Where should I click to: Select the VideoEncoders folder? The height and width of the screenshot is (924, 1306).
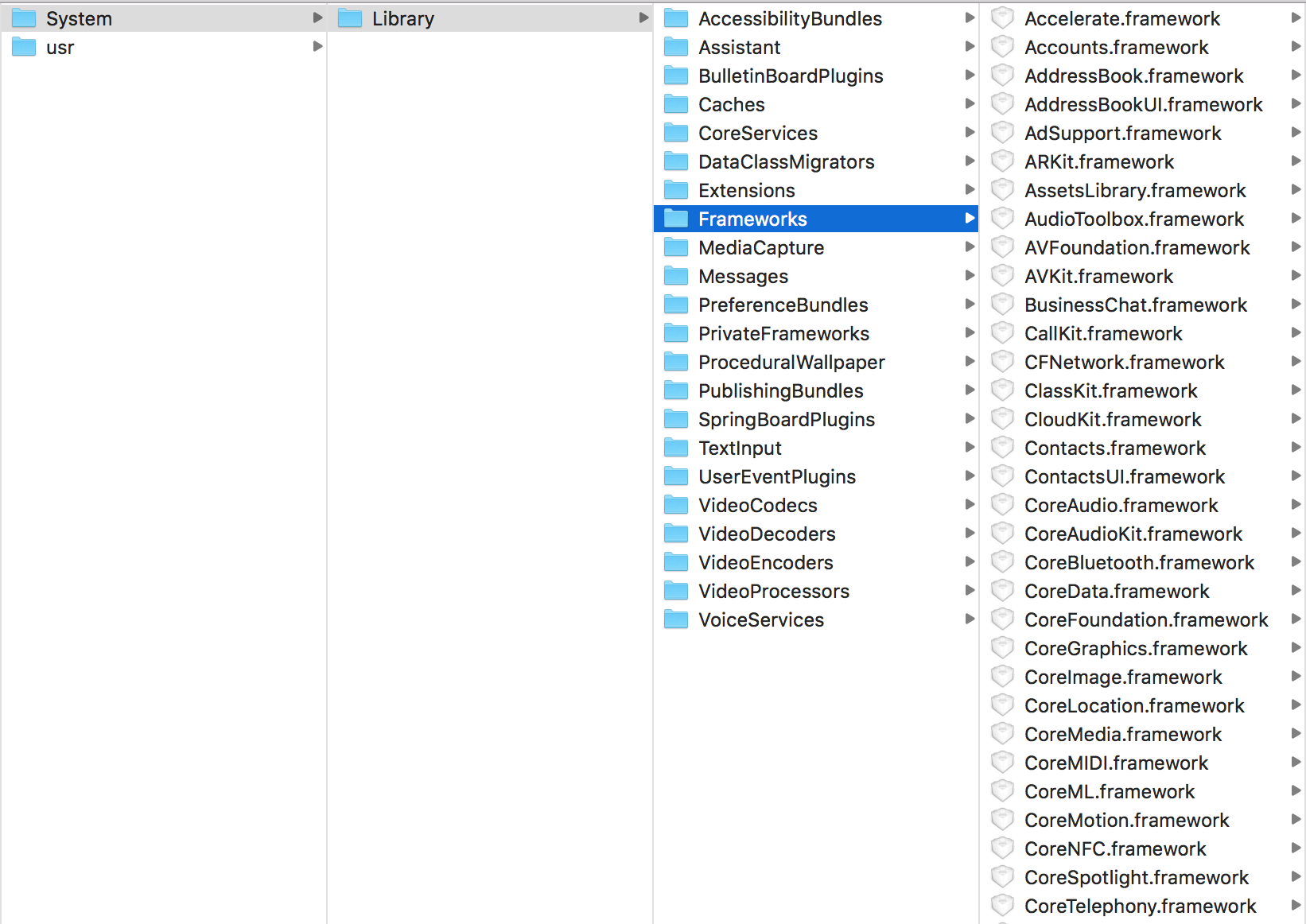click(816, 562)
